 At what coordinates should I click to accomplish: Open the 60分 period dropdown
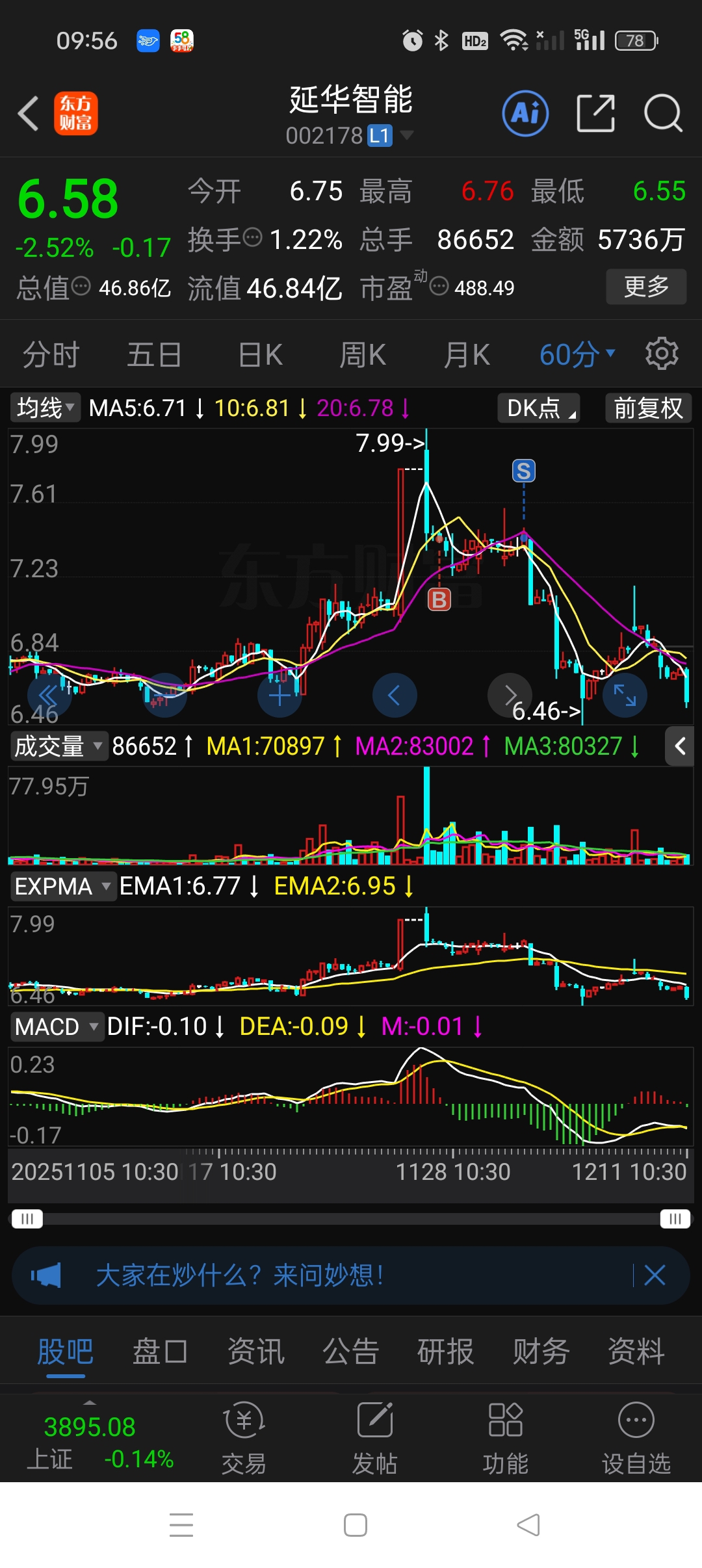point(577,354)
